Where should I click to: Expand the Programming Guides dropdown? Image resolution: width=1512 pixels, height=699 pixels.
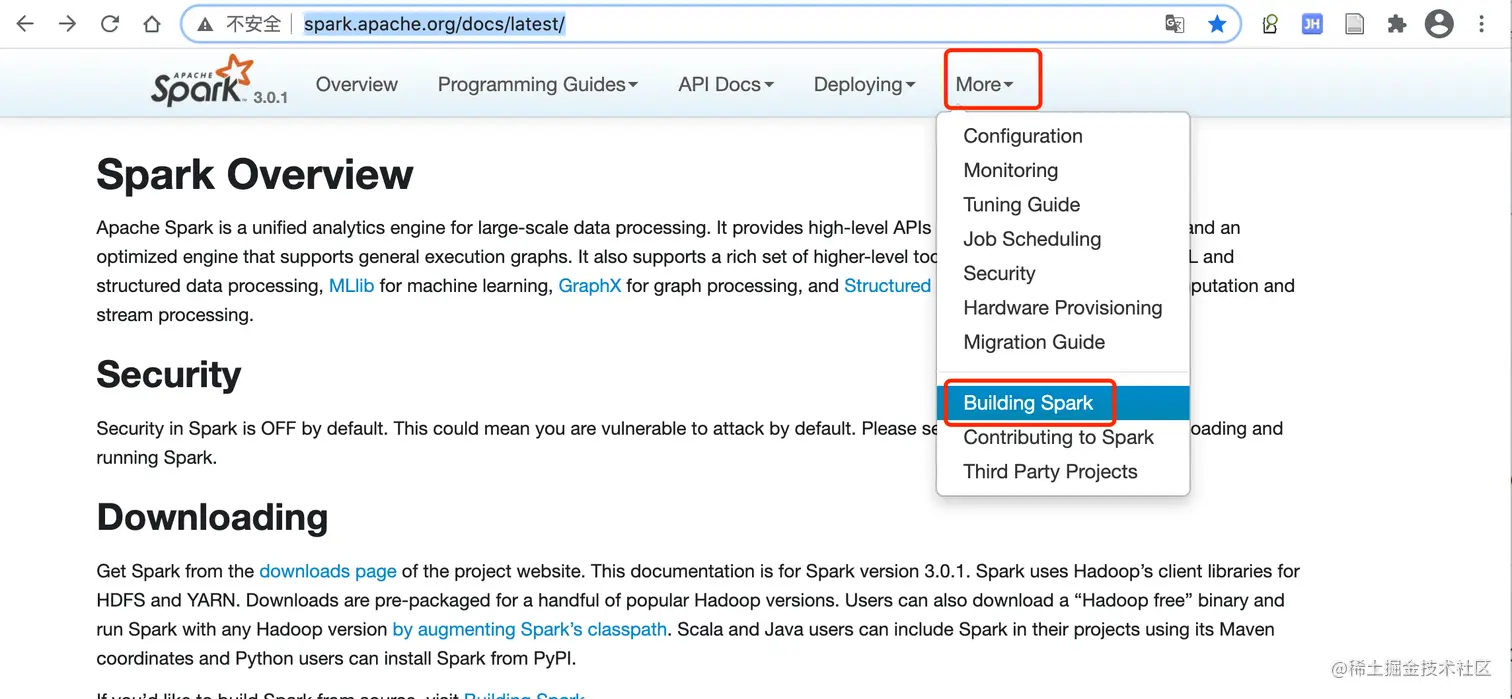click(x=538, y=85)
